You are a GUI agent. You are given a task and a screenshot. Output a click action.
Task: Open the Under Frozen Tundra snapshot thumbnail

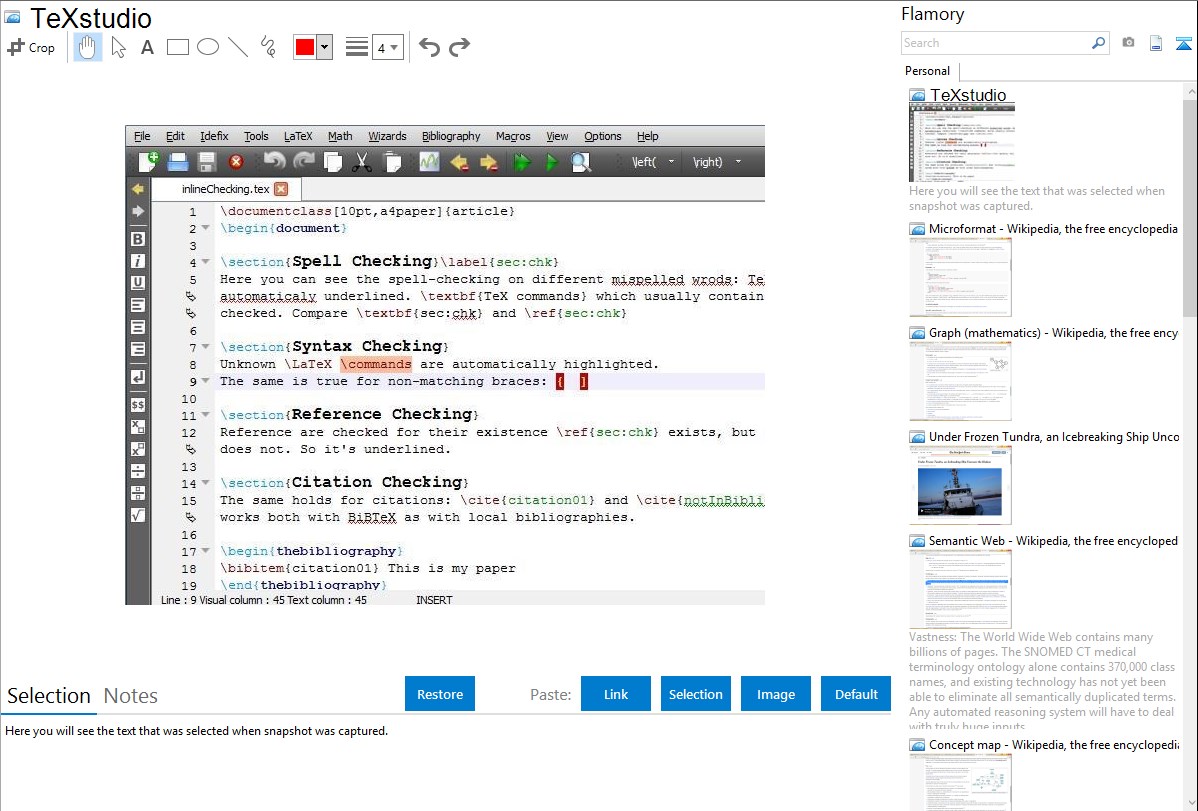960,485
